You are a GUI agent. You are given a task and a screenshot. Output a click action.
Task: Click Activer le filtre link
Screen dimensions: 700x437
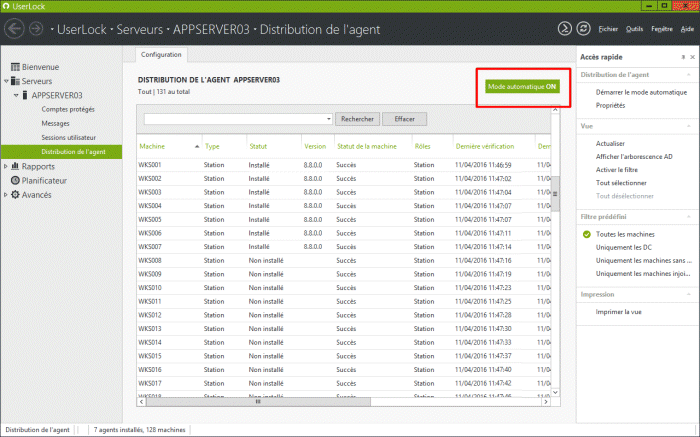(x=617, y=170)
